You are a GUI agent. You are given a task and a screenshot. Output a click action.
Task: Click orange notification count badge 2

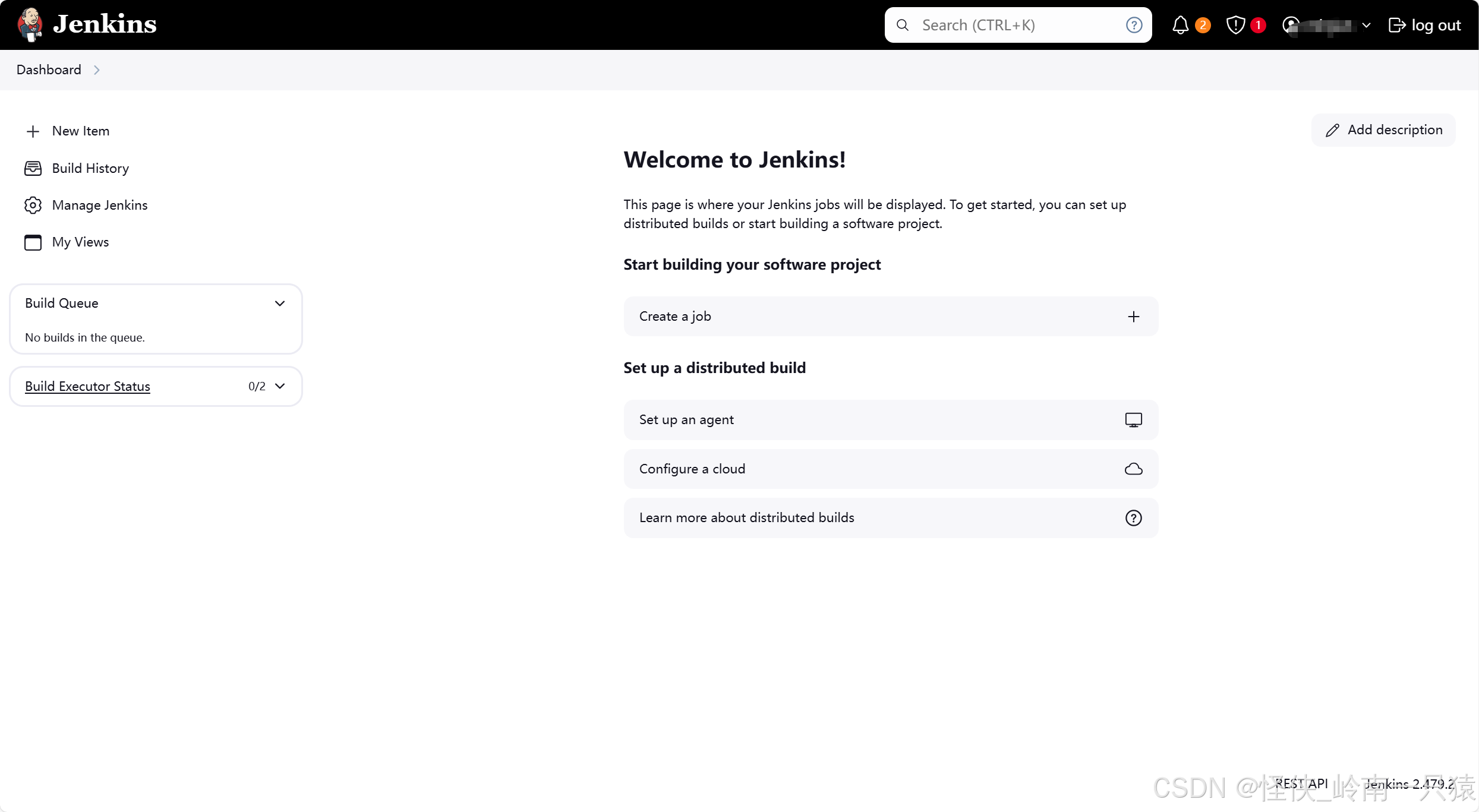click(1203, 25)
